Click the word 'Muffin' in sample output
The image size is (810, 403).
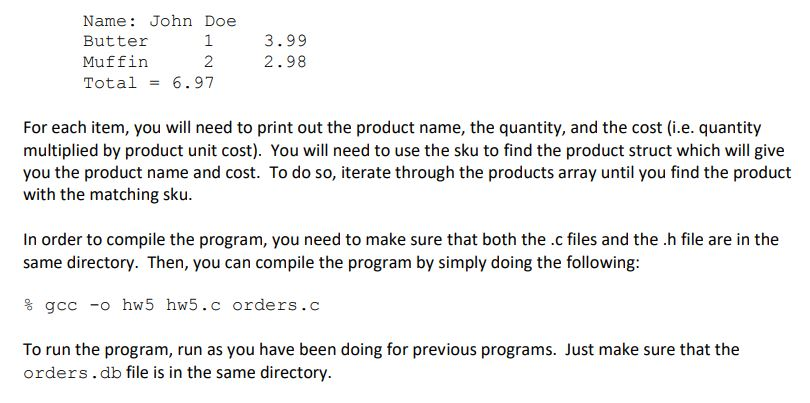[115, 62]
